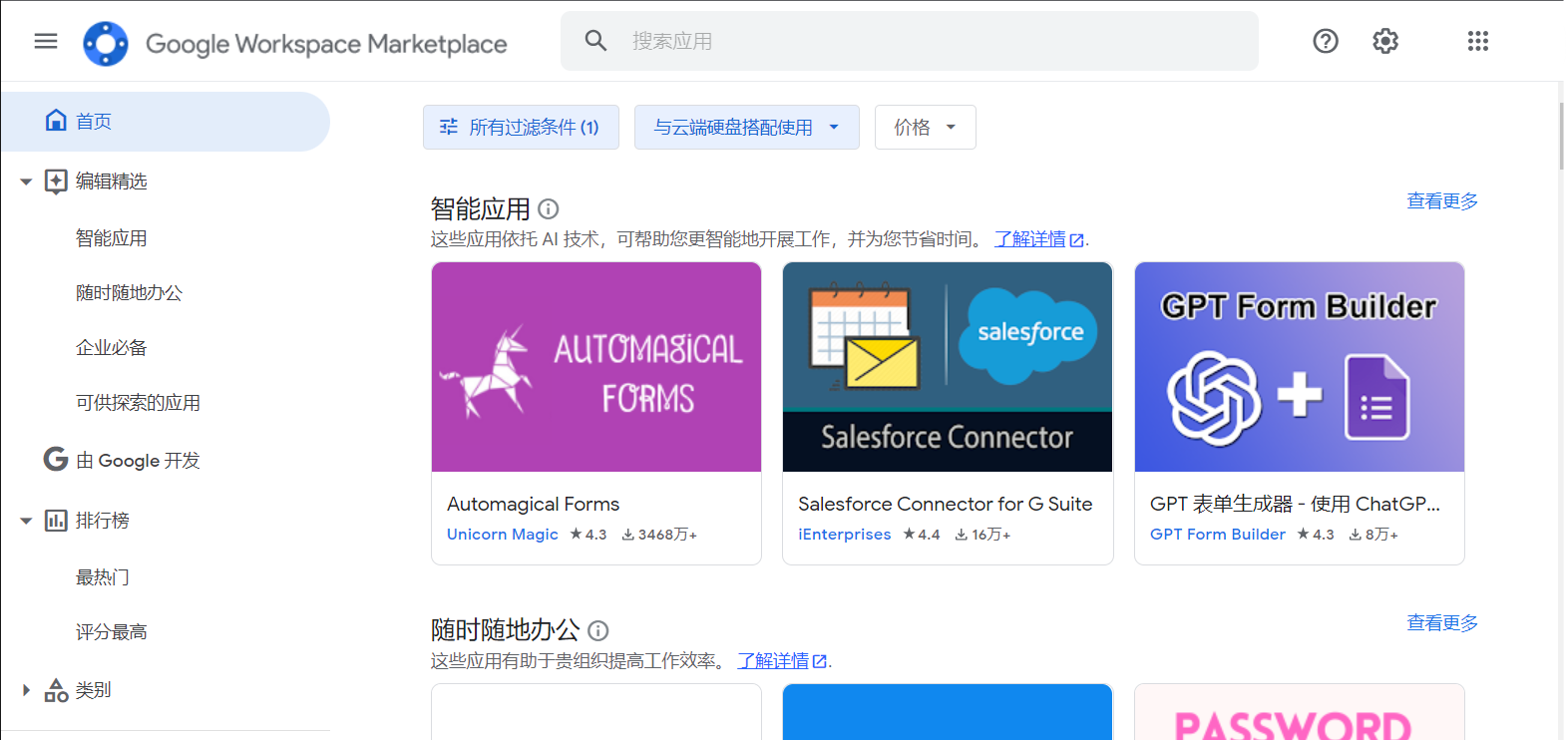The image size is (1568, 740).
Task: Select 首页 in the sidebar
Action: 165,122
